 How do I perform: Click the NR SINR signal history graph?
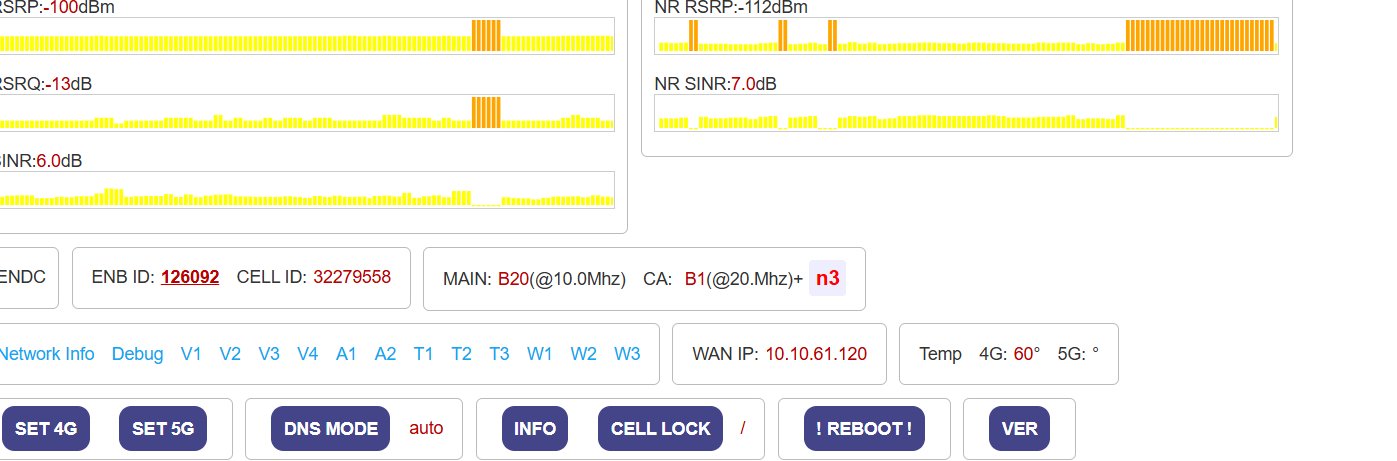tap(966, 112)
